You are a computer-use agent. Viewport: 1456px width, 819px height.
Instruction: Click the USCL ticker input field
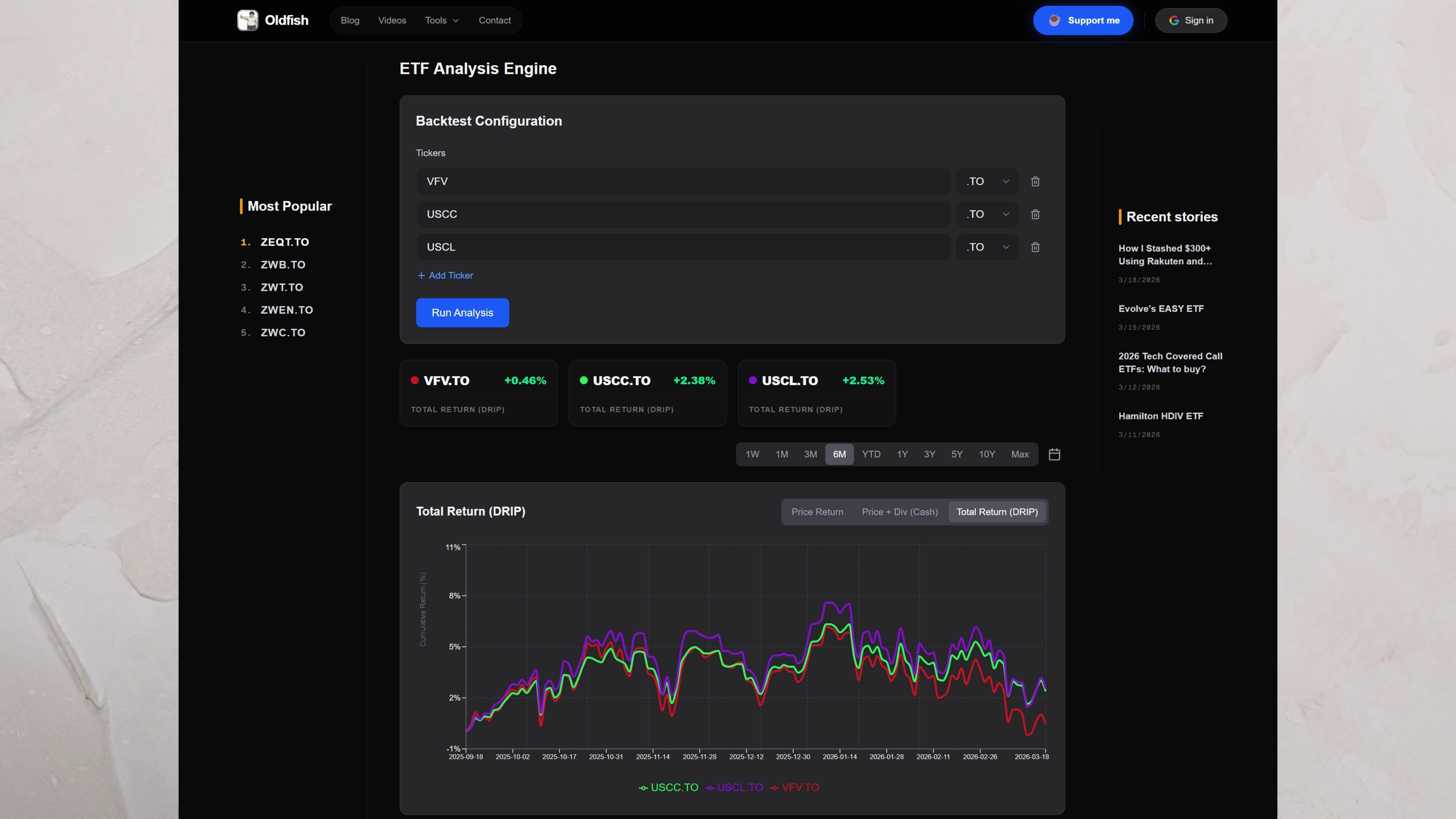point(683,247)
